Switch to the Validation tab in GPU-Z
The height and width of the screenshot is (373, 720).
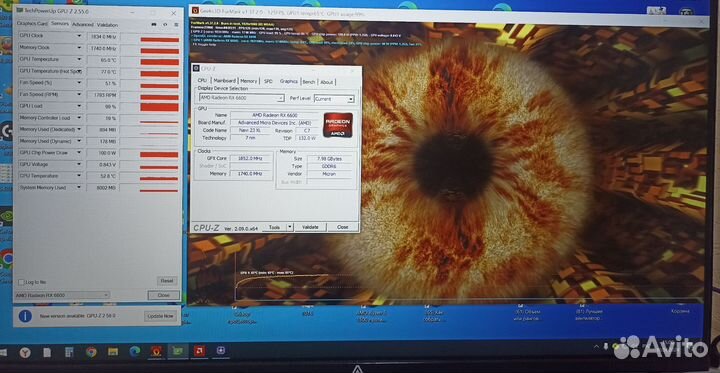[107, 25]
